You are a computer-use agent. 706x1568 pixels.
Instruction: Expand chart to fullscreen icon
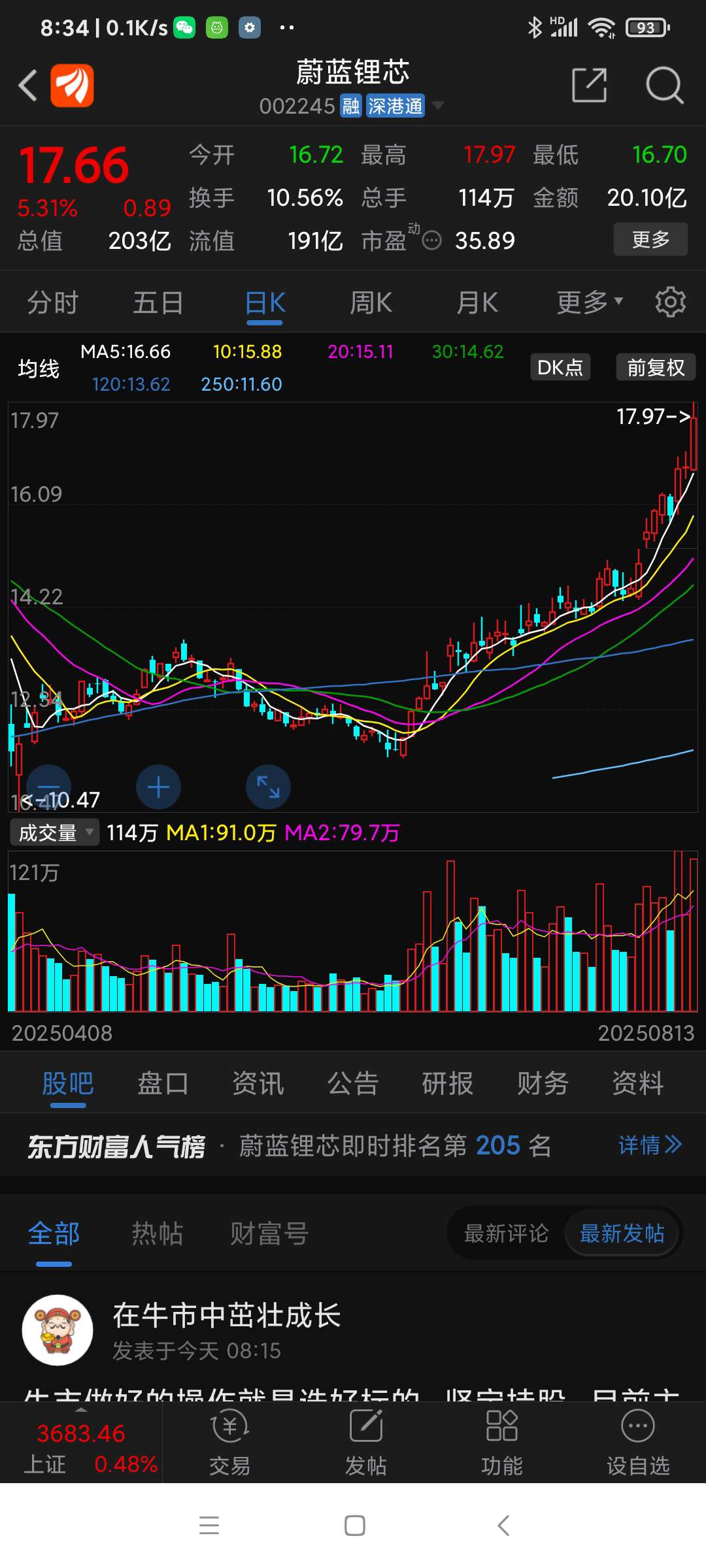268,787
